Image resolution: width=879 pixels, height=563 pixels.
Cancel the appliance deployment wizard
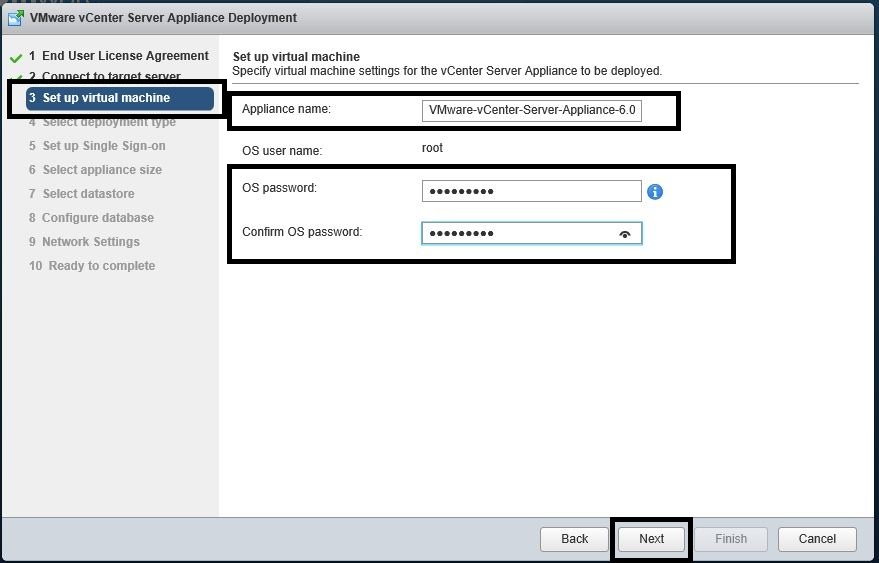[817, 539]
